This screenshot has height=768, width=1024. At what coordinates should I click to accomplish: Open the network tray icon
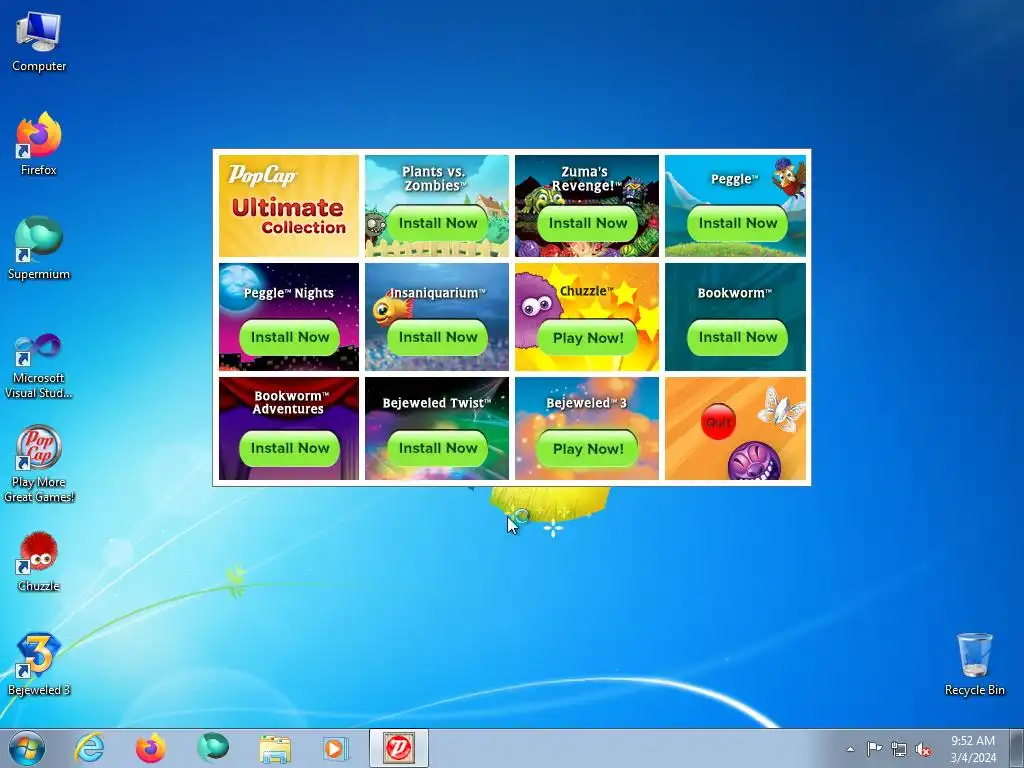[899, 749]
